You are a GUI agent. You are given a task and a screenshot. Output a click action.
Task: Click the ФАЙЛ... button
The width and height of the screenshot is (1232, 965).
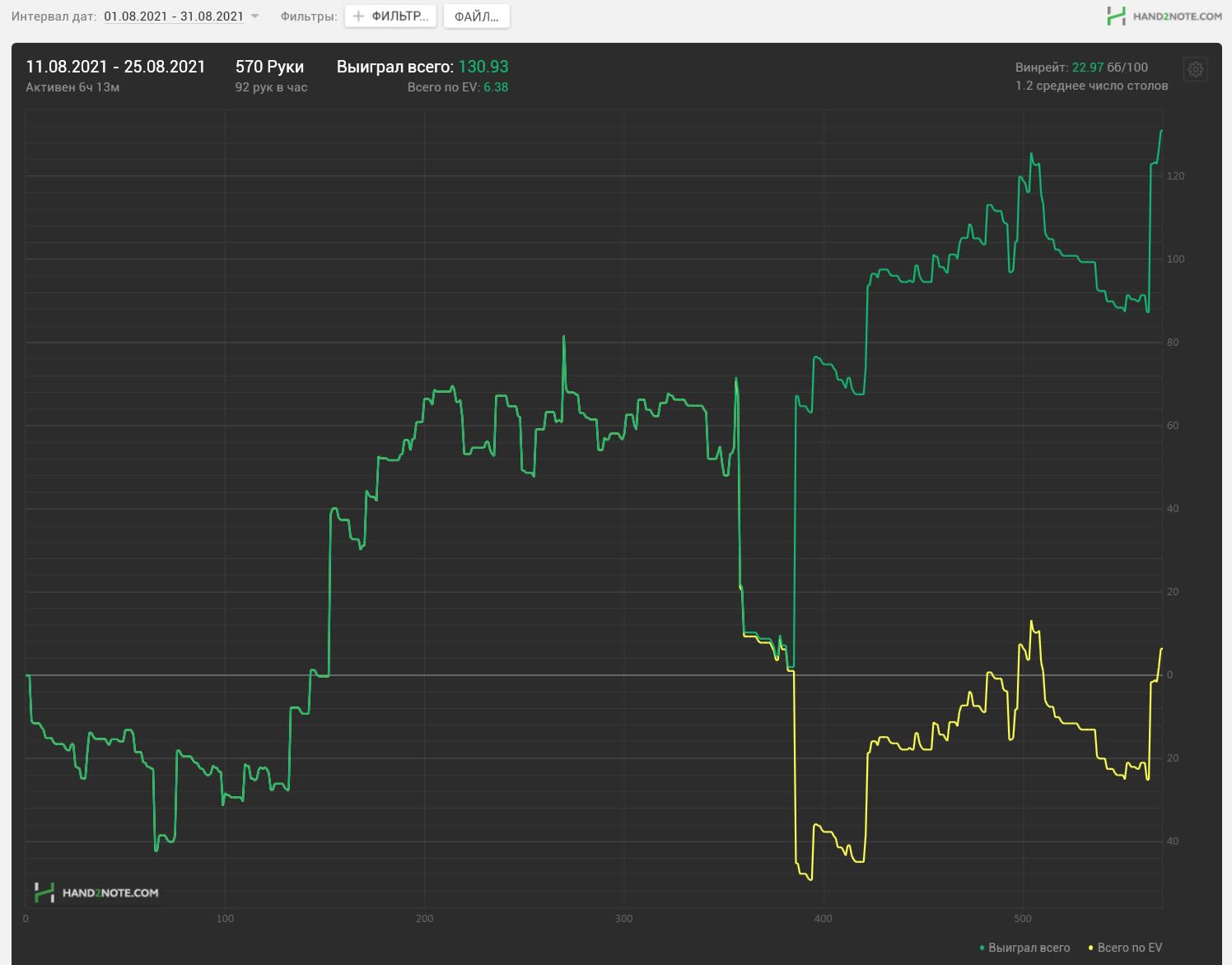coord(476,16)
